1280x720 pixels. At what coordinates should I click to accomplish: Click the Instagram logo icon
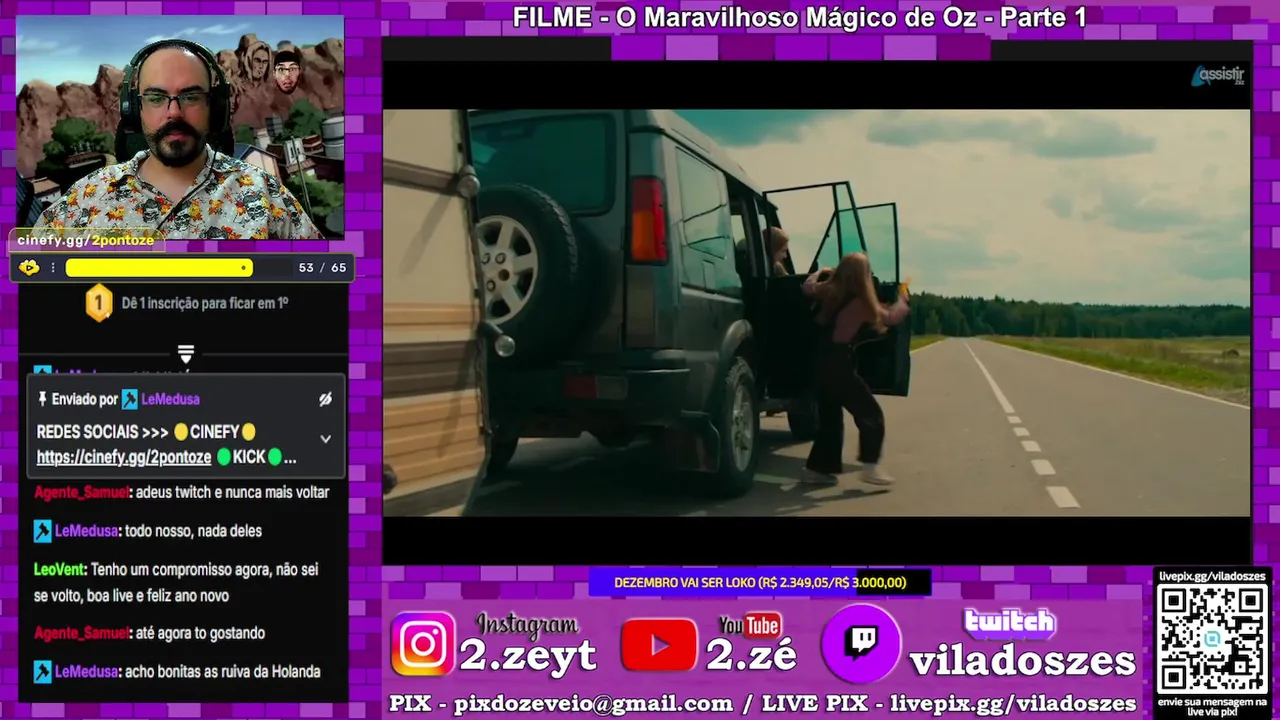[423, 644]
